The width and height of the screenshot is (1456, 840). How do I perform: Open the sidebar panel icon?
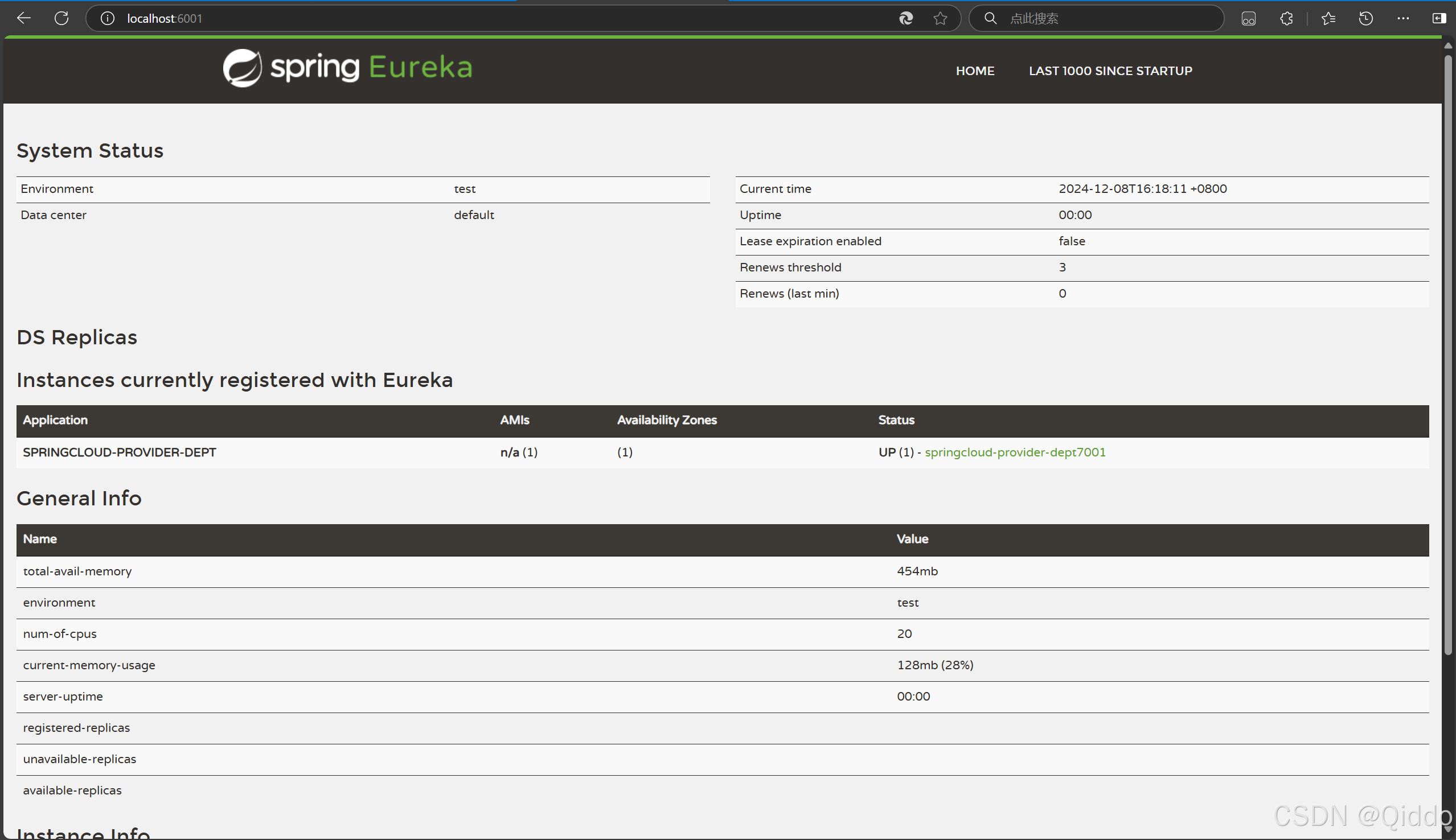pos(1439,18)
